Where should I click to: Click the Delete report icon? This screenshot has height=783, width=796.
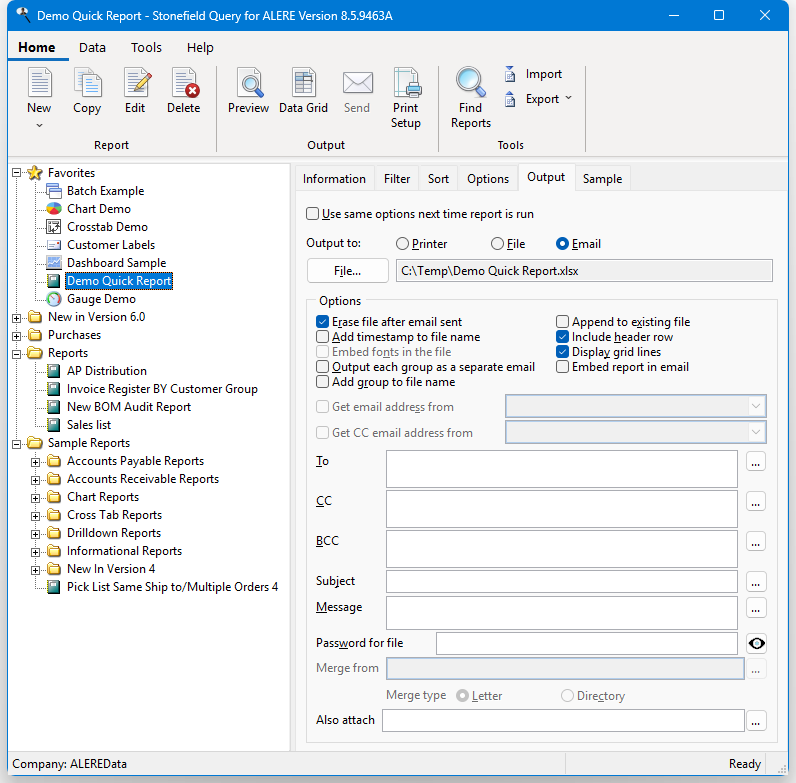point(183,86)
